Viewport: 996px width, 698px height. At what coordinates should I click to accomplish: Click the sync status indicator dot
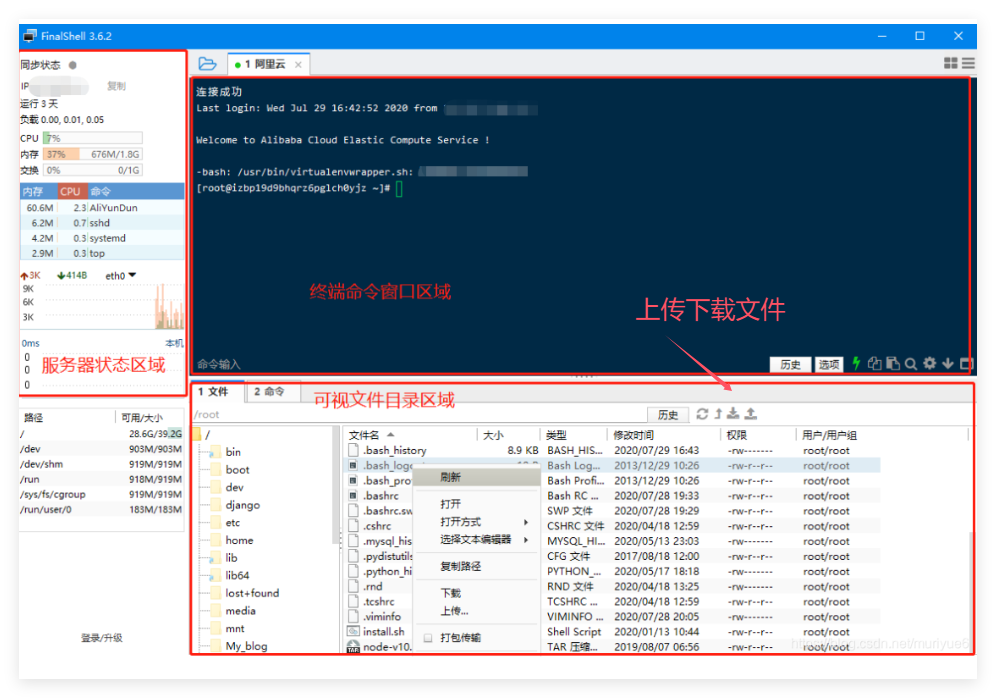[72, 65]
